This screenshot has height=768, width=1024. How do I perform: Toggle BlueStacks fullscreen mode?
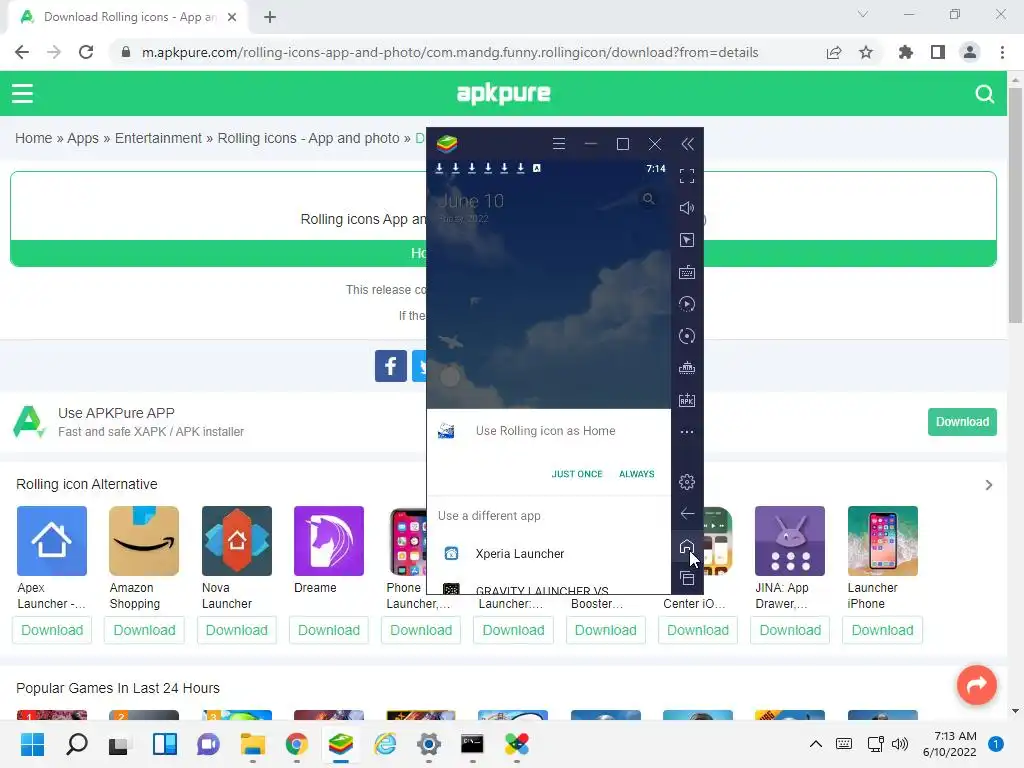click(x=686, y=176)
